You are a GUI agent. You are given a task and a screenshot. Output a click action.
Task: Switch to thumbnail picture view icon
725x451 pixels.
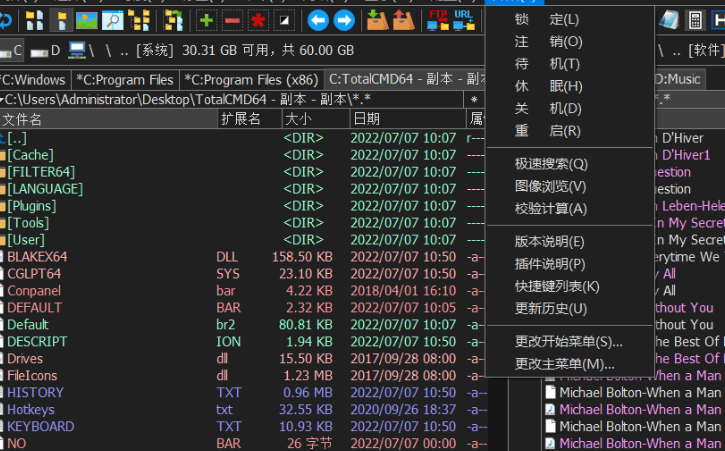coord(87,20)
